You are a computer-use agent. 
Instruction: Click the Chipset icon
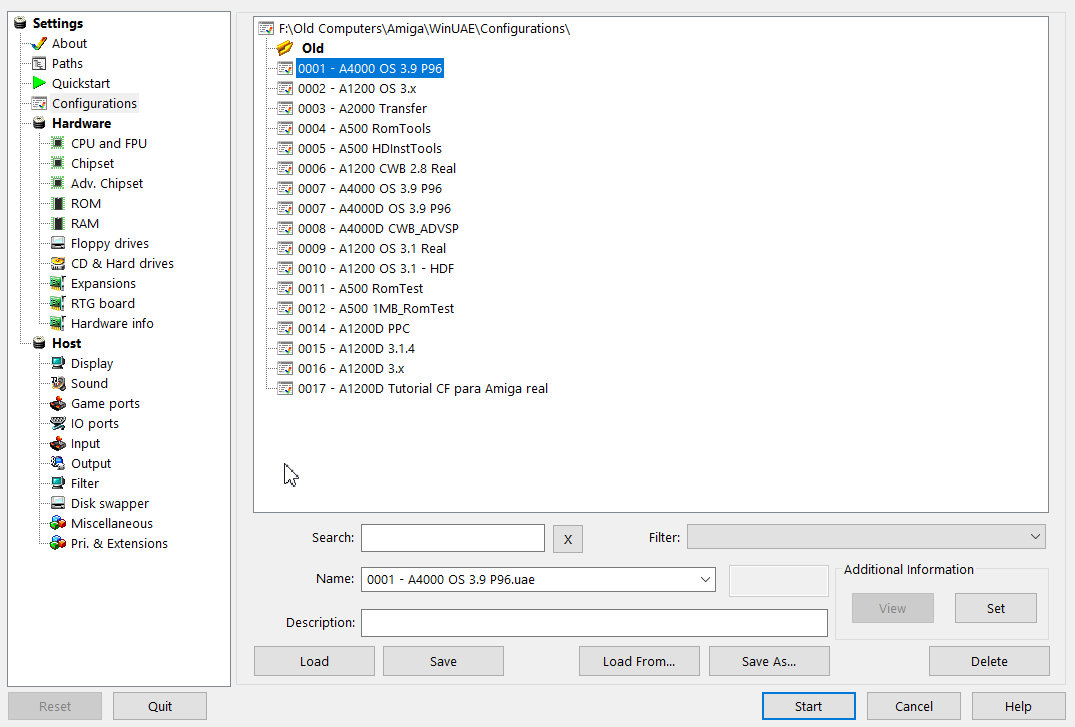[58, 163]
